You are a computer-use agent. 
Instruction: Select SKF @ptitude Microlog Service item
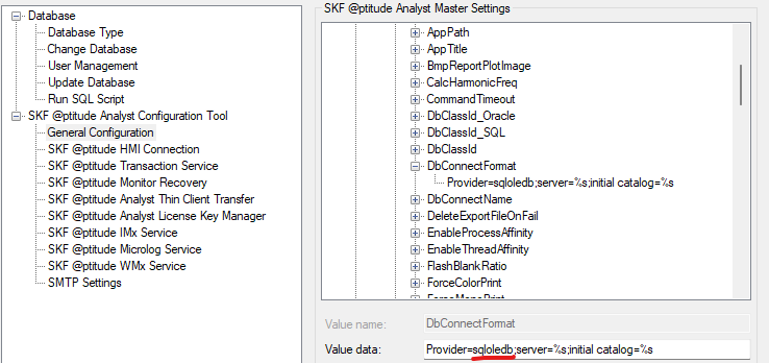125,249
